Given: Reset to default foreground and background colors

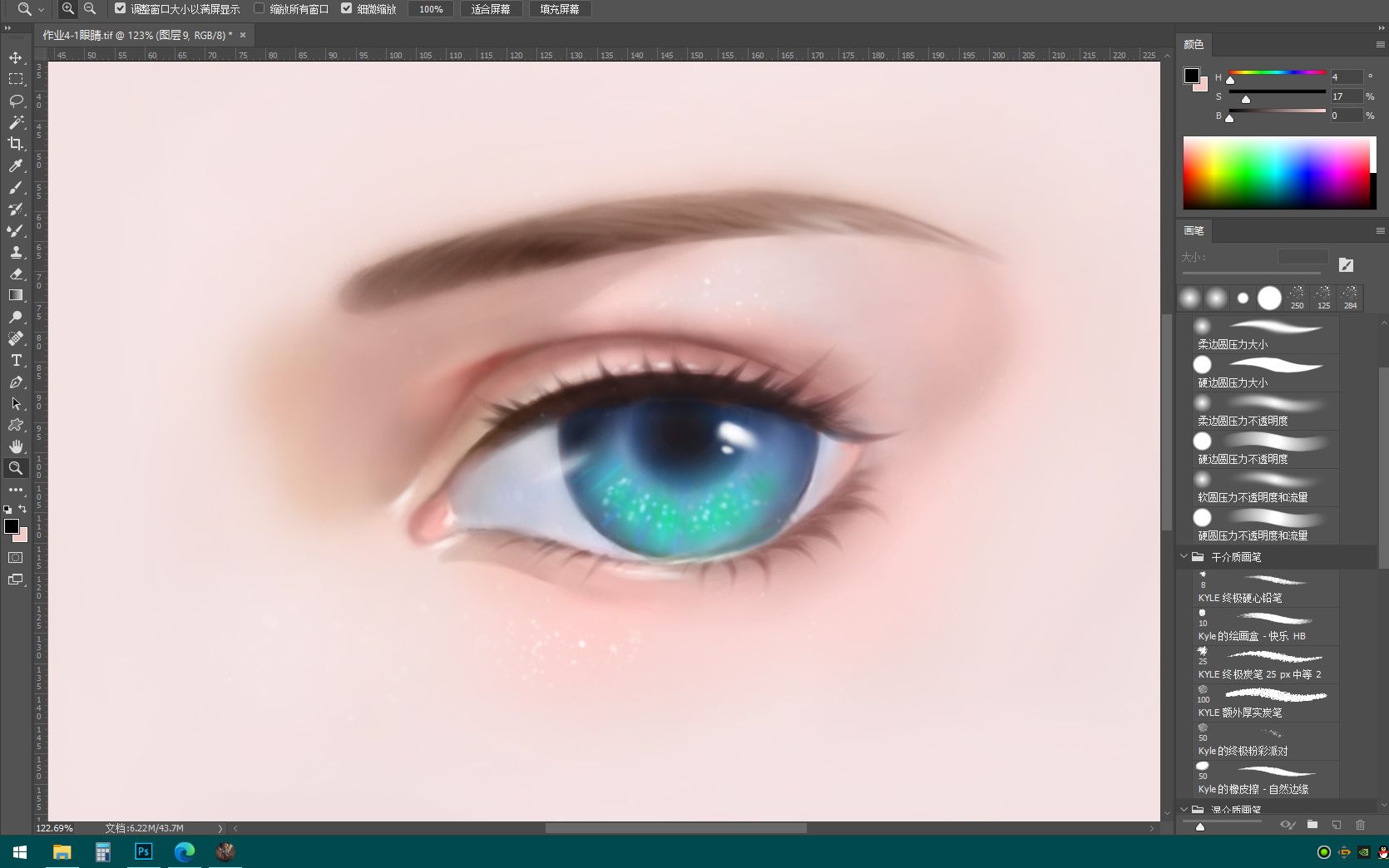Looking at the screenshot, I should tap(7, 509).
